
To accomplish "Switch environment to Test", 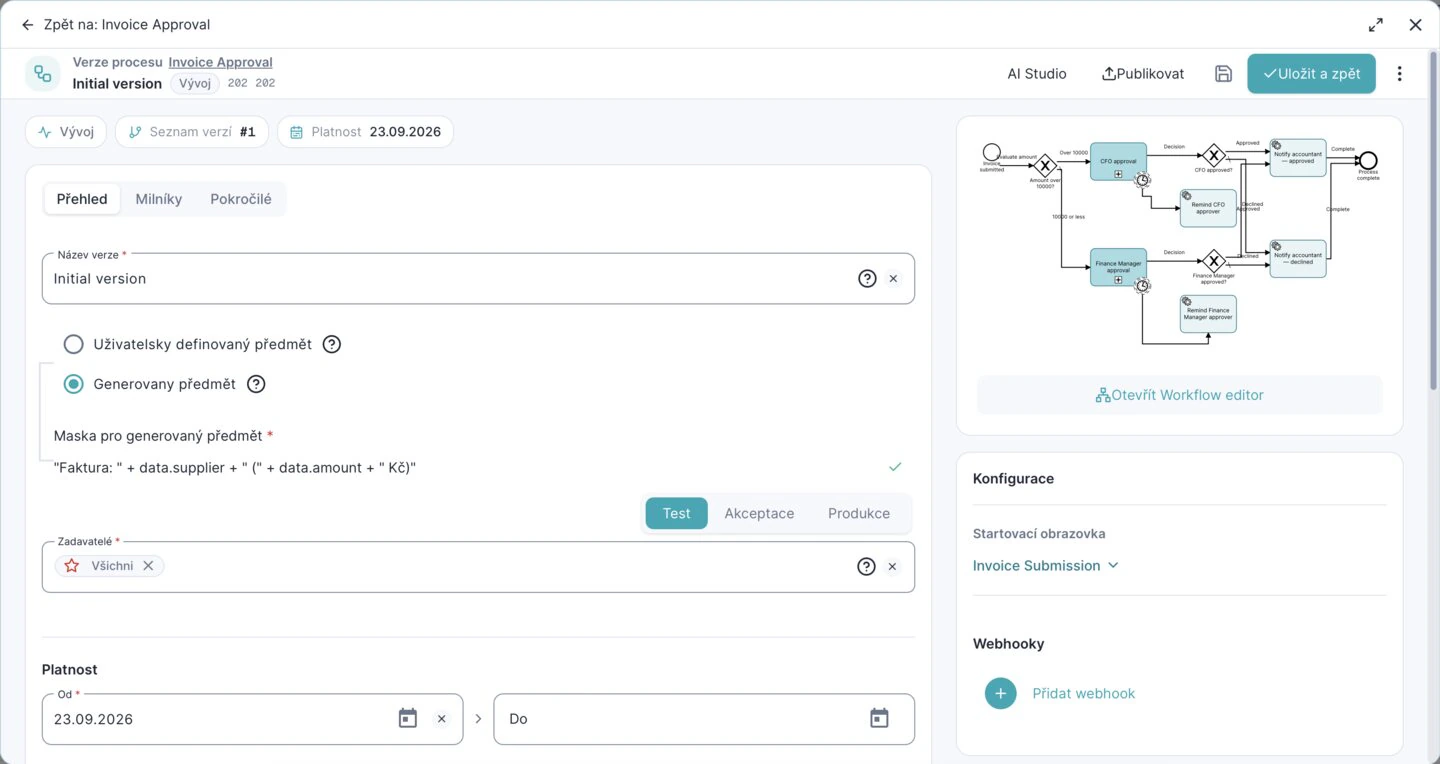I will point(676,513).
